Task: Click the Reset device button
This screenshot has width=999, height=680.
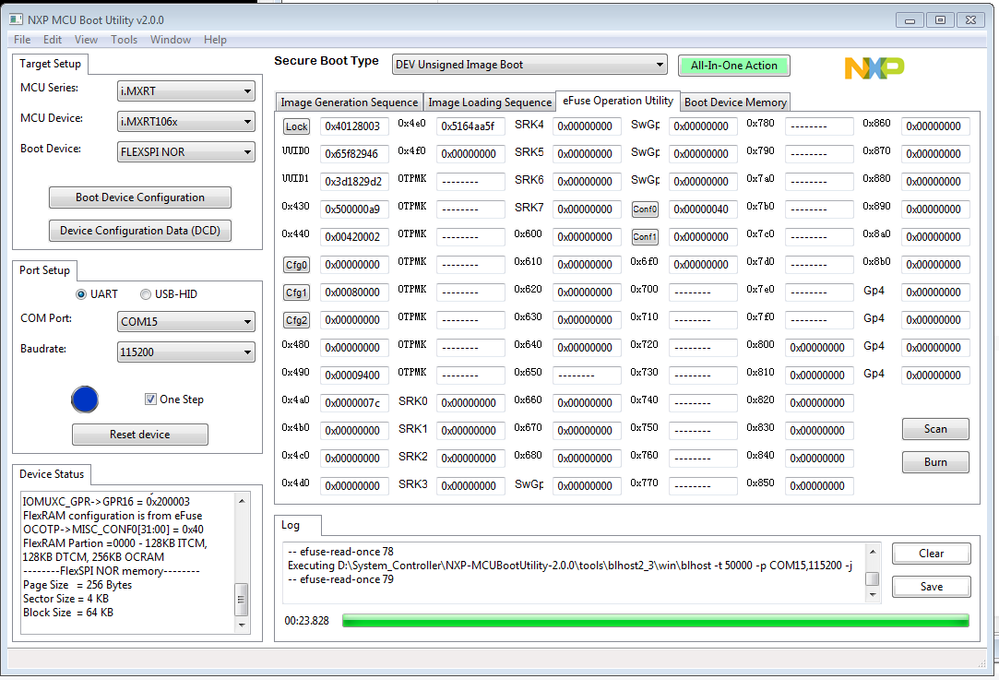Action: tap(140, 435)
